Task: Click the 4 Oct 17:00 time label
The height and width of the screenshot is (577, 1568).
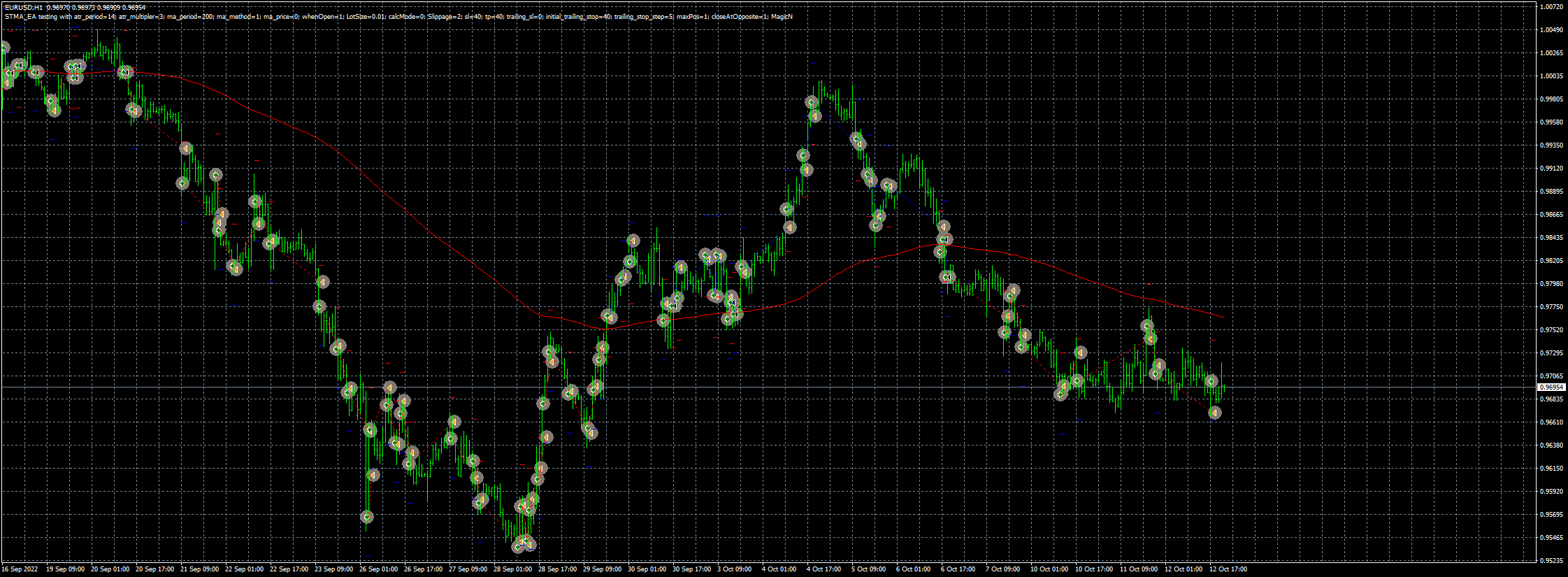Action: click(823, 569)
